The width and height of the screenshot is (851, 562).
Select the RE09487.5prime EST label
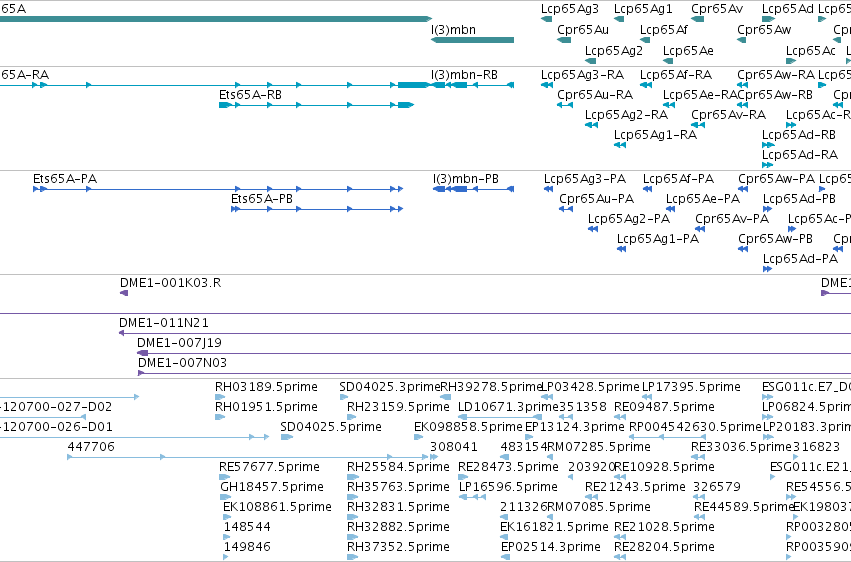tap(664, 407)
